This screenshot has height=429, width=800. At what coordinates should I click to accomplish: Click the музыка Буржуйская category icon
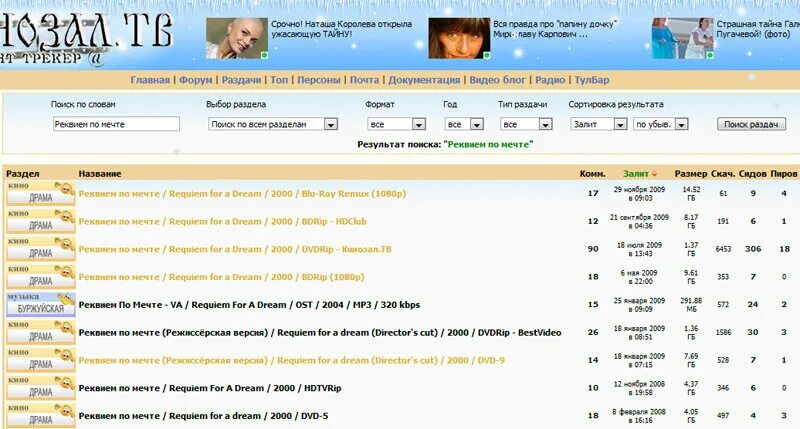click(40, 305)
